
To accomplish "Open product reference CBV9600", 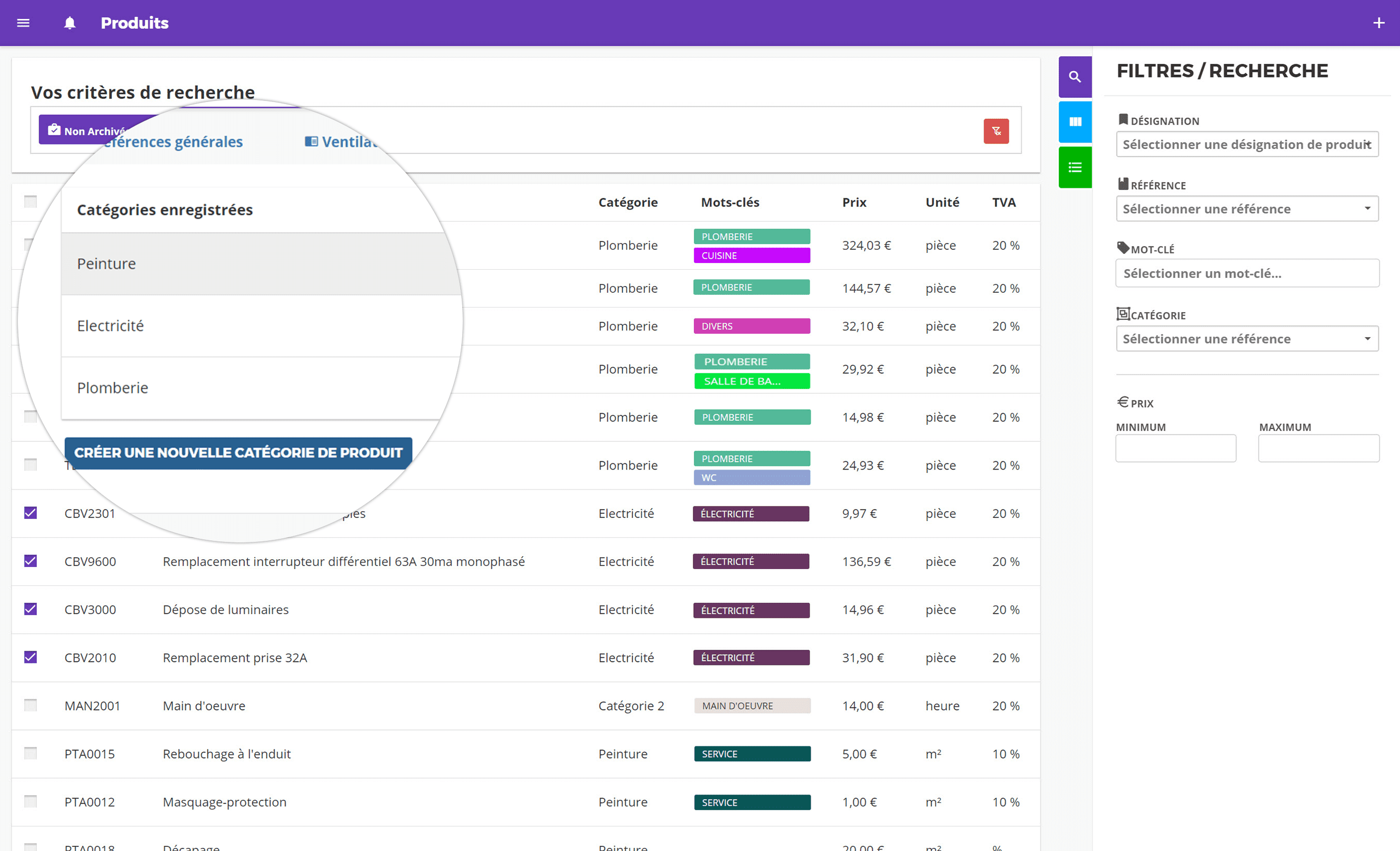I will (90, 562).
